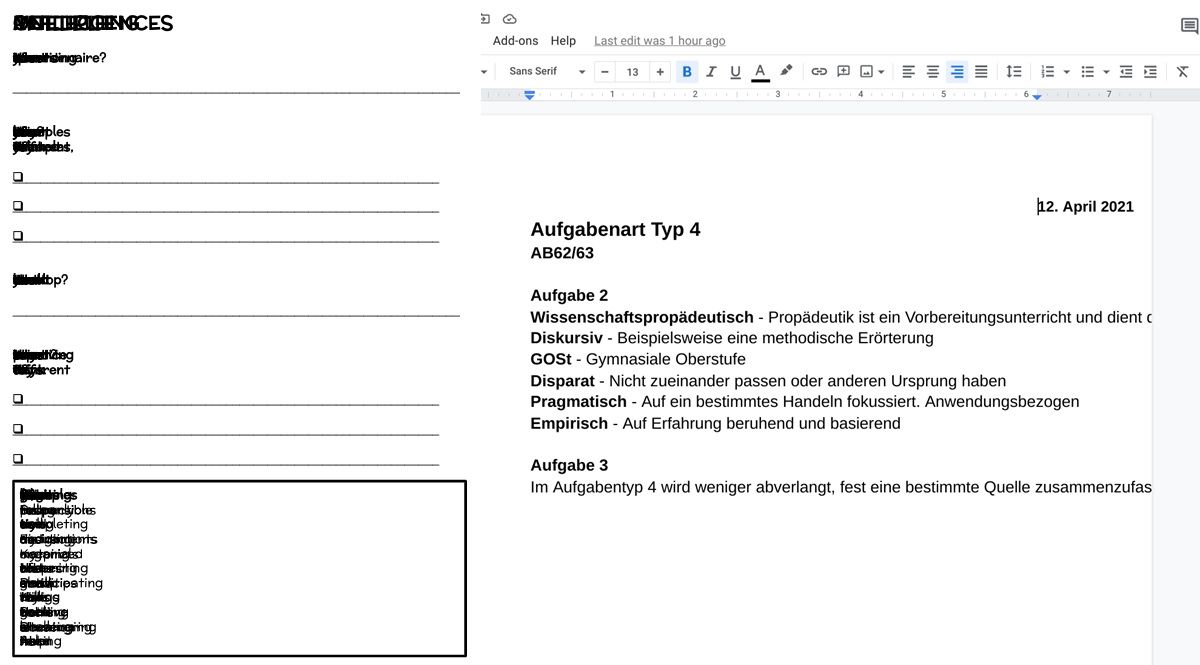Click the font size field showing 13

coord(632,72)
